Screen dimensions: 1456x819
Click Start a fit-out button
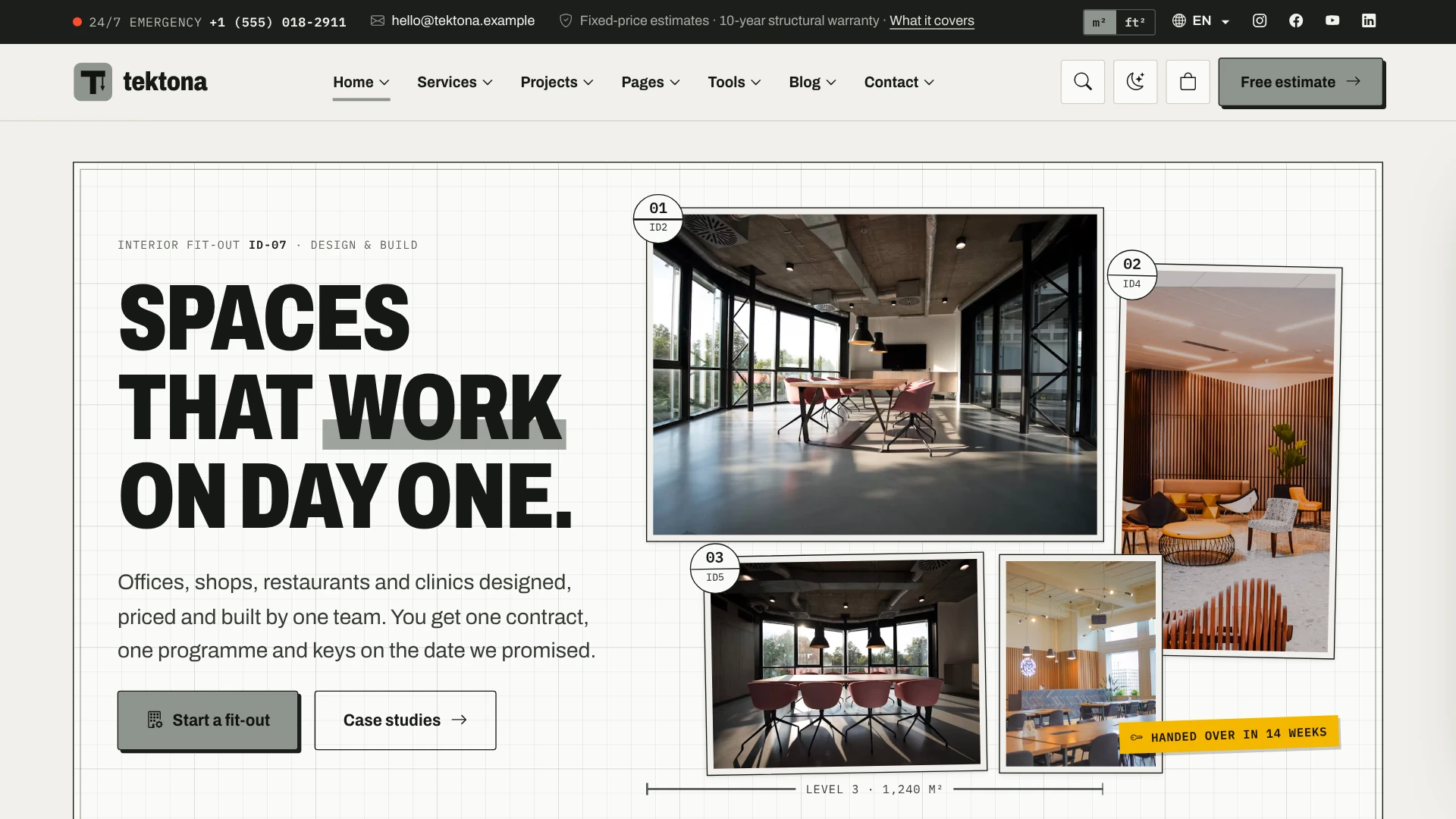click(x=208, y=720)
